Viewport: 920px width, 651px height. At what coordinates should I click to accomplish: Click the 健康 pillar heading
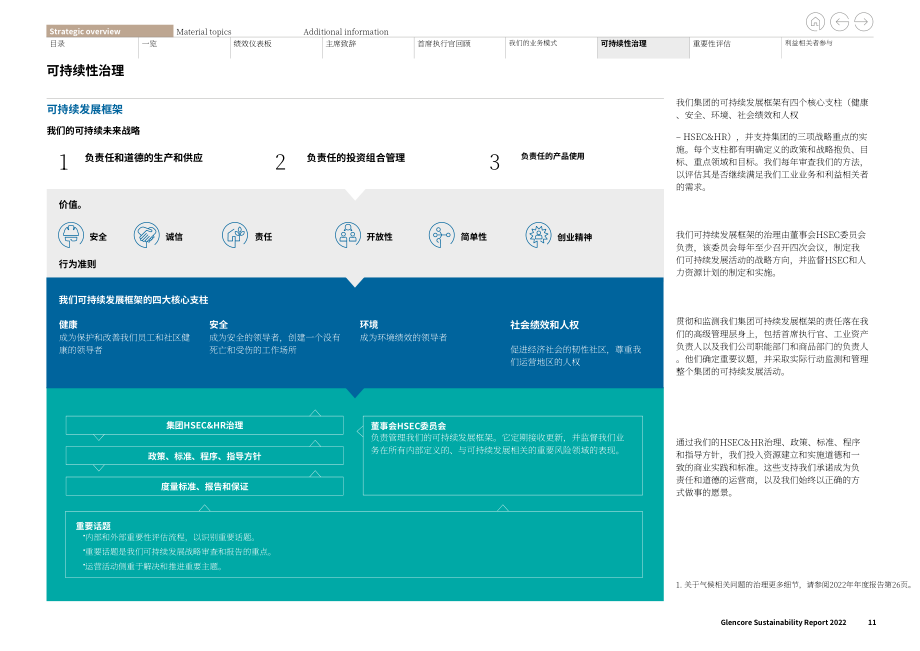tap(67, 324)
